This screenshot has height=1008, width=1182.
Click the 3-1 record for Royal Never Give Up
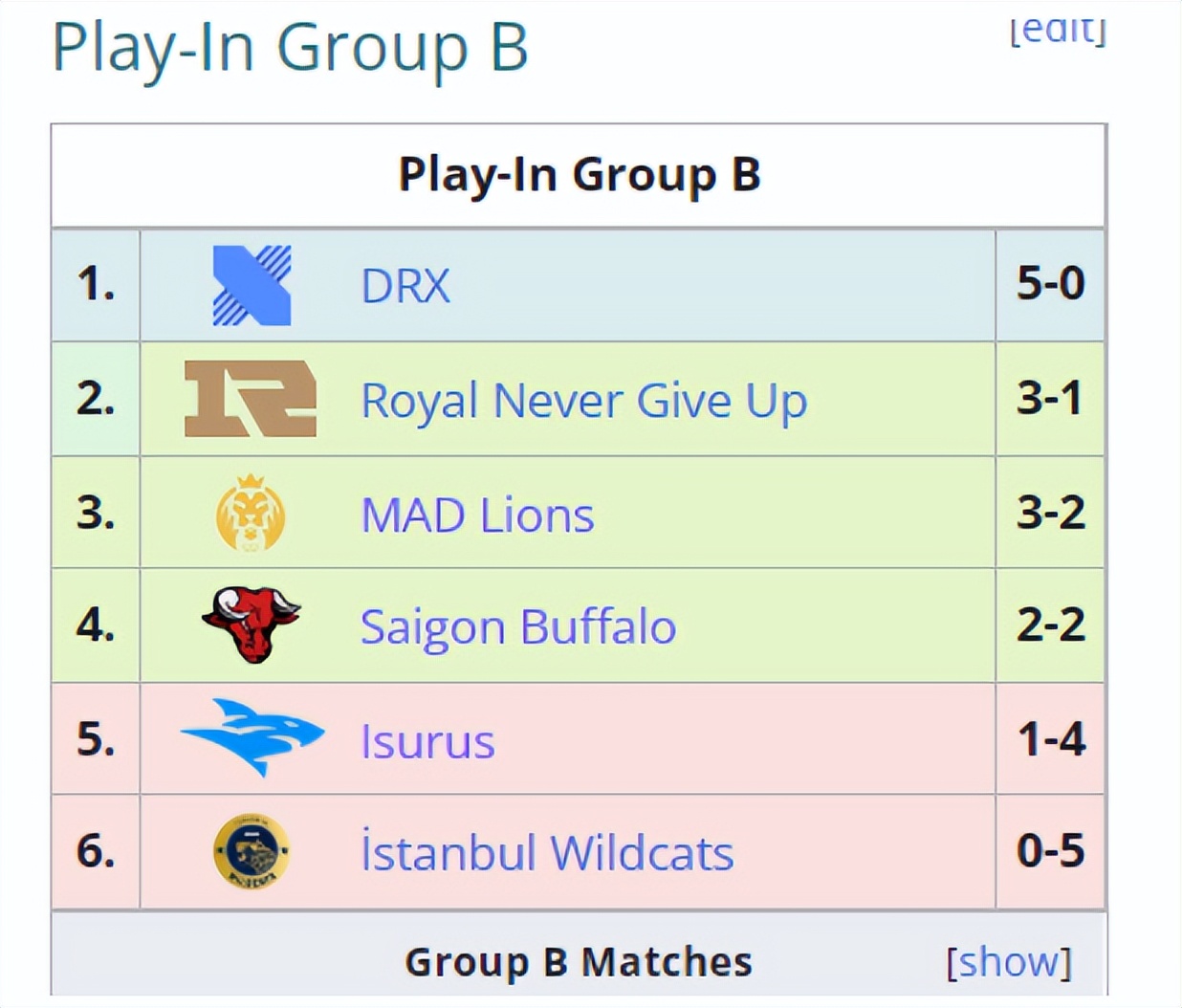tap(1050, 399)
